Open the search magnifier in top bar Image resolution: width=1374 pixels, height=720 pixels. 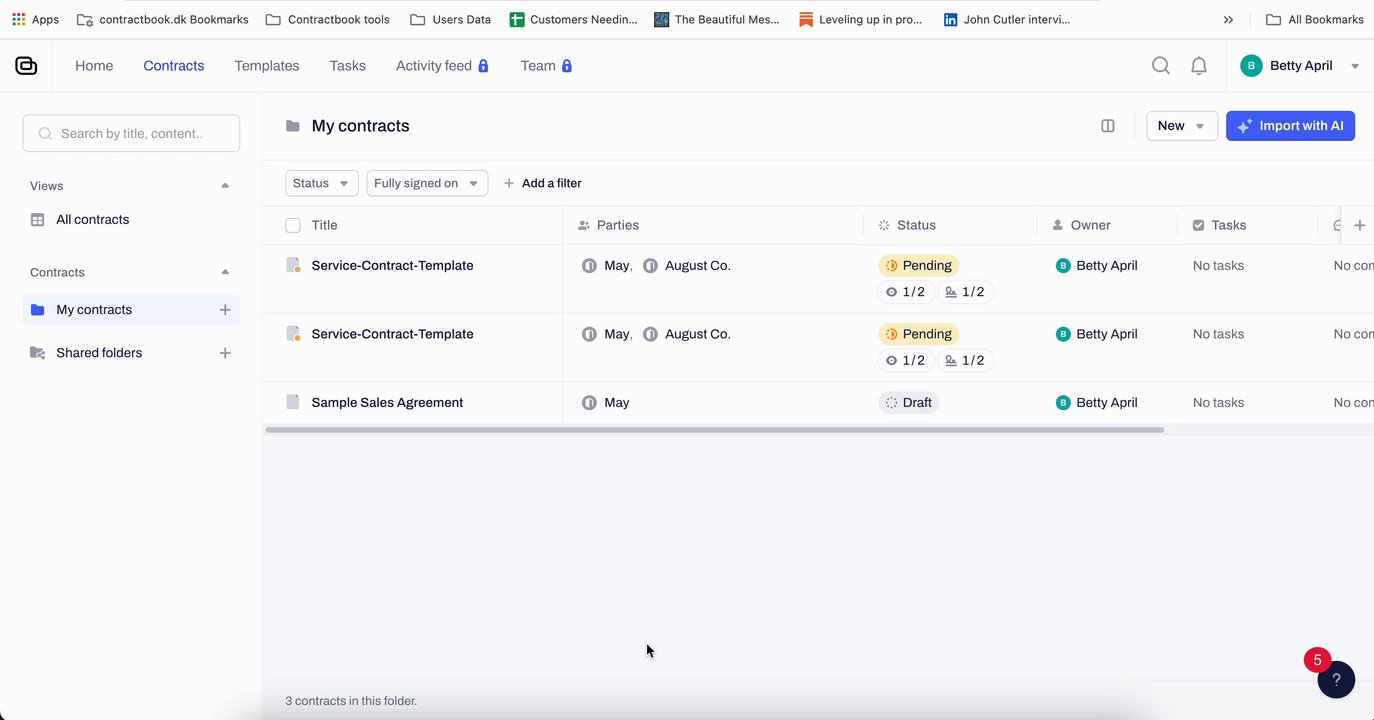1160,66
